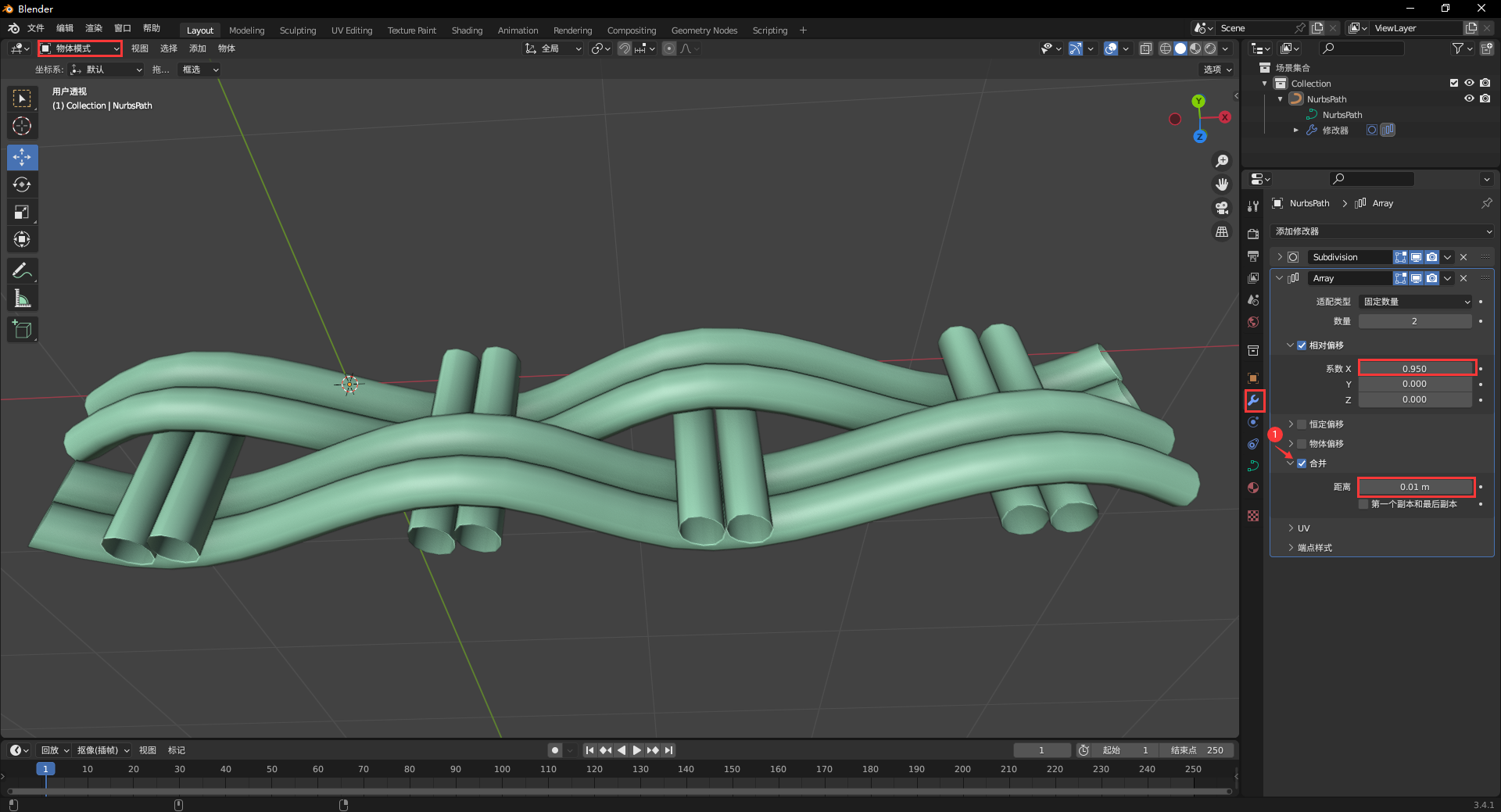Open the 框选 drag mode dropdown
The height and width of the screenshot is (812, 1501).
[x=199, y=70]
